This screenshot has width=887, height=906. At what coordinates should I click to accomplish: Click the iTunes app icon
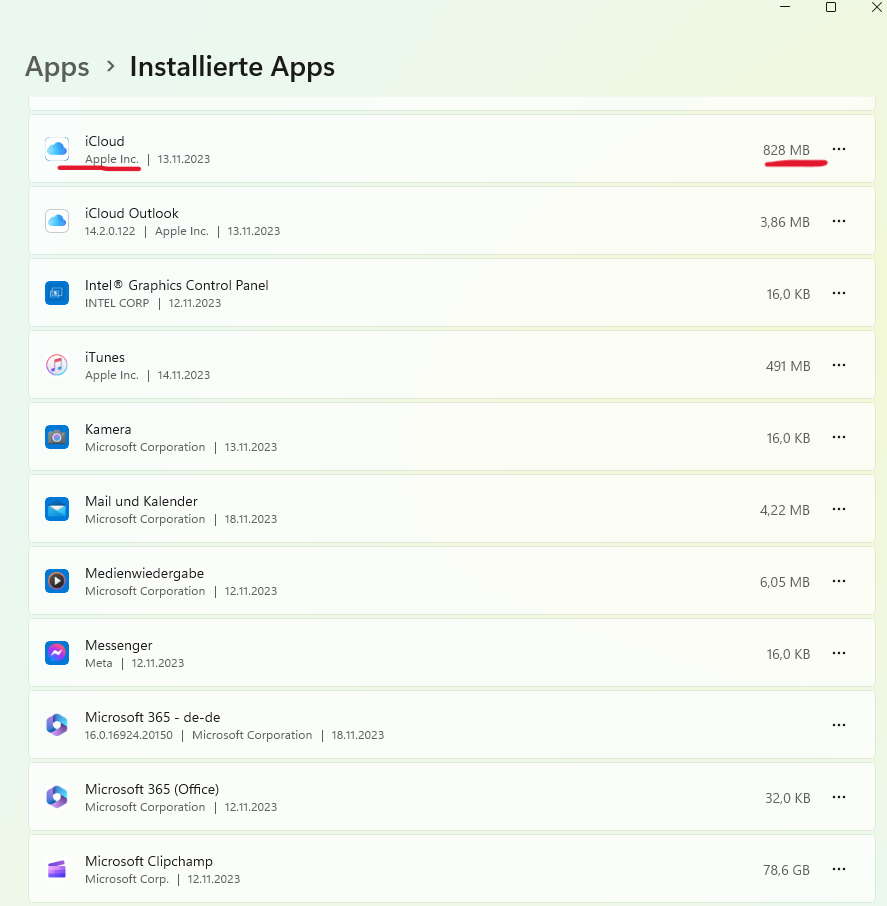point(57,365)
